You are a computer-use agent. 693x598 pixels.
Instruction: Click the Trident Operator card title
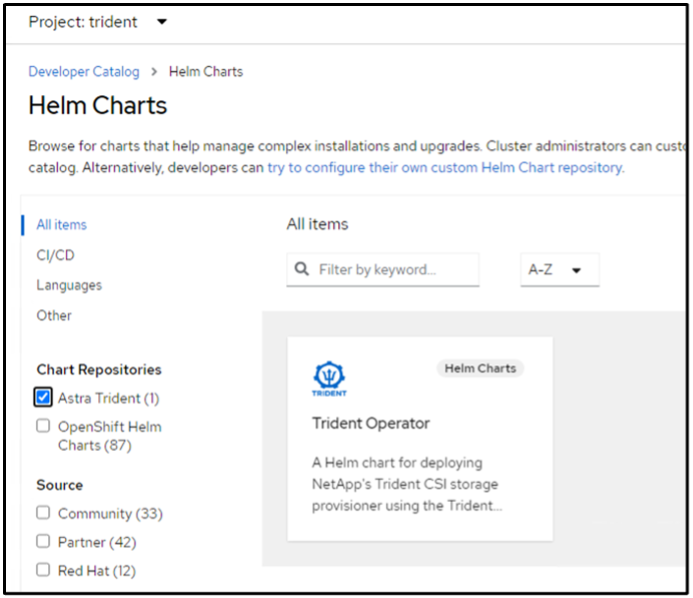point(371,423)
